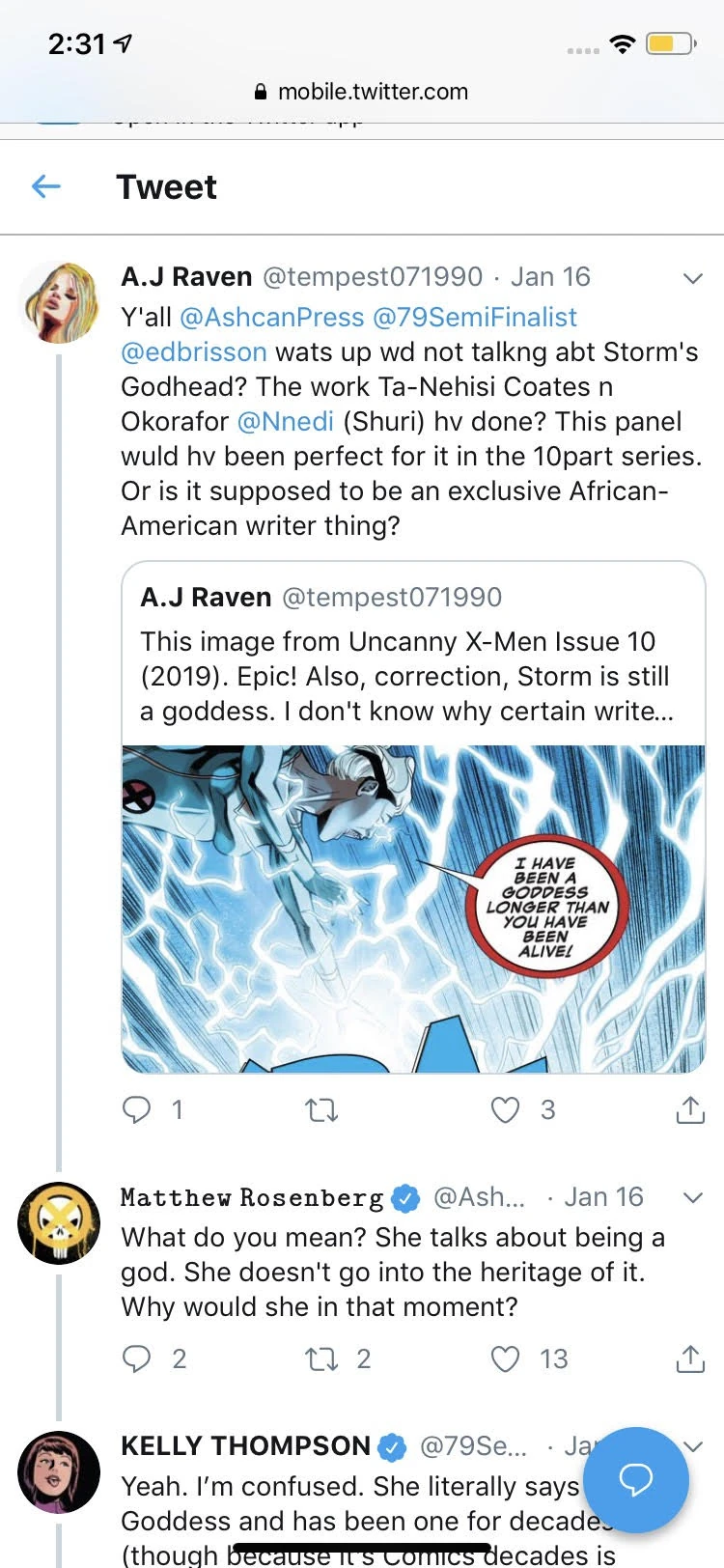Like Matthew Rosenberg's tweet with 13 likes
This screenshot has height=1568, width=724.
506,1359
